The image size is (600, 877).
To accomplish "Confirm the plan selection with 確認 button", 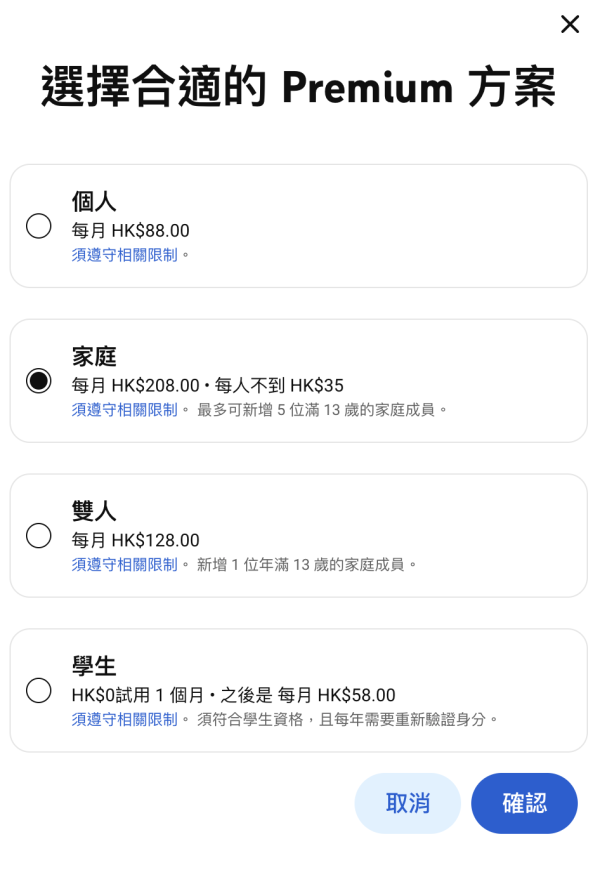I will coord(524,803).
